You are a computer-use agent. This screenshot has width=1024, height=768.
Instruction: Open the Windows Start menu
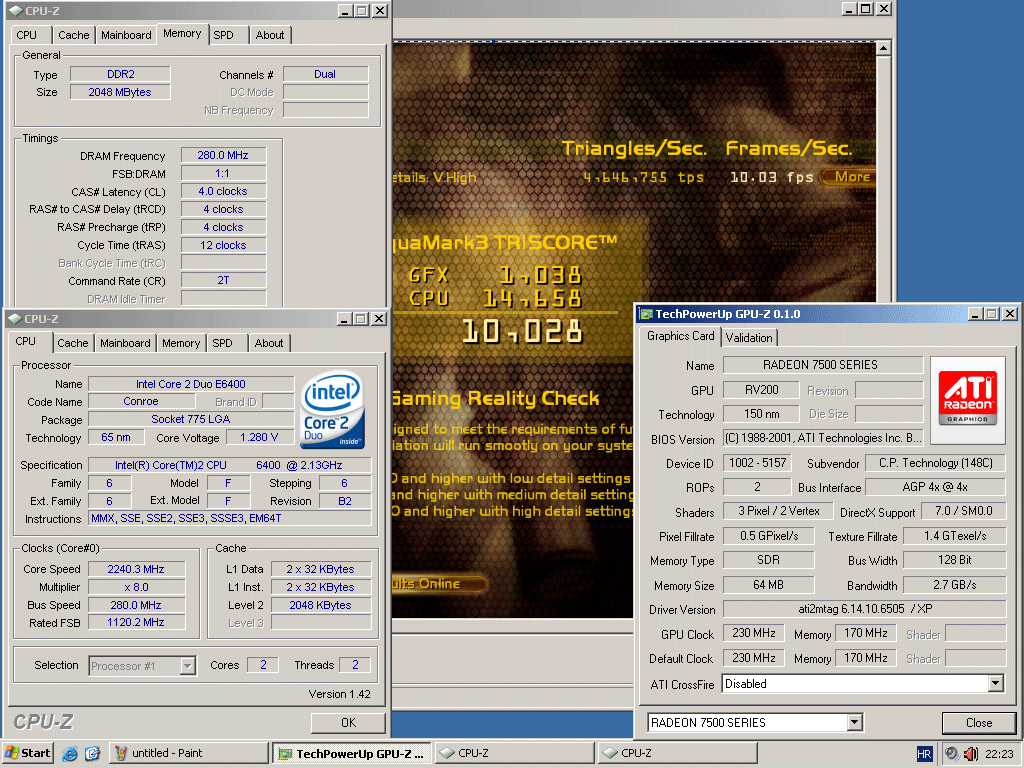click(27, 753)
